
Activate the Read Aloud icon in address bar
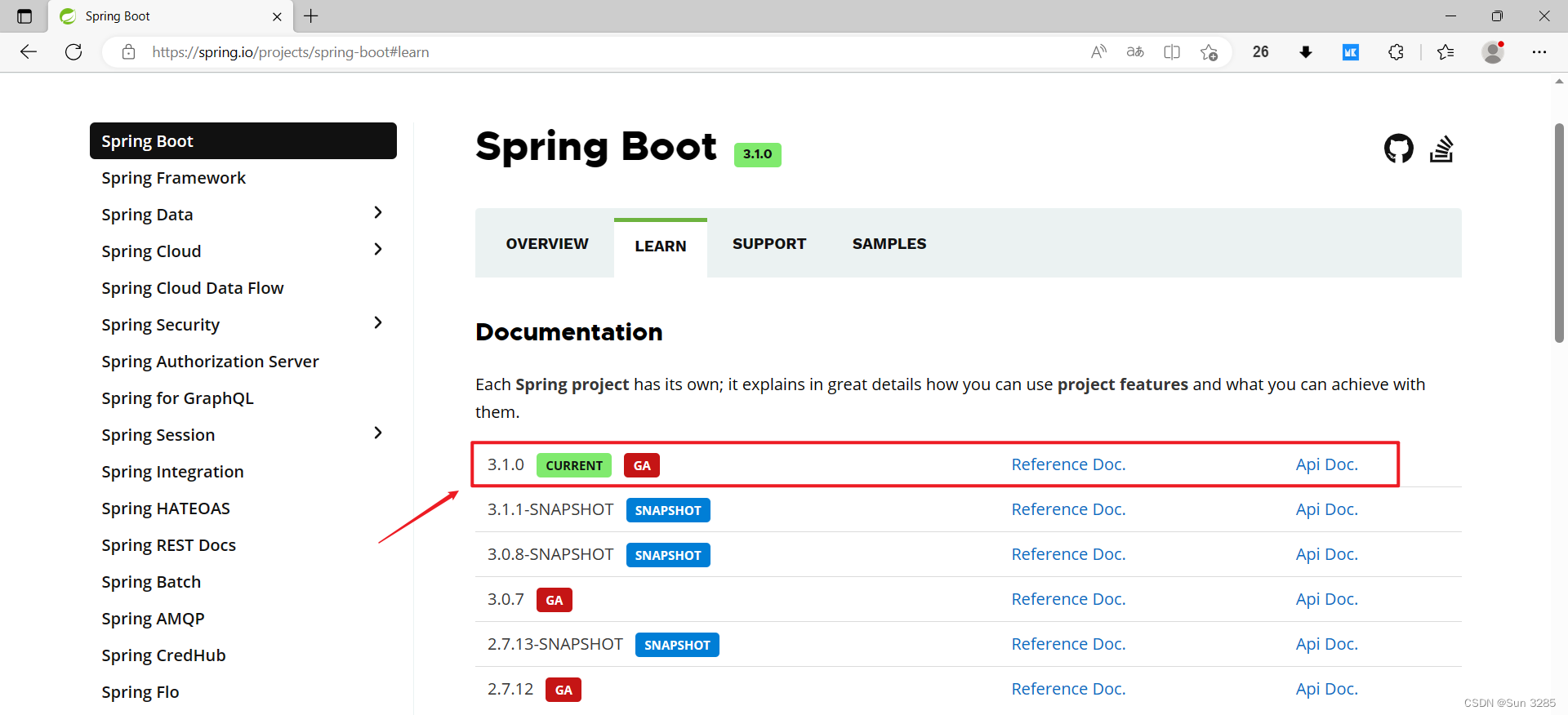click(x=1098, y=52)
